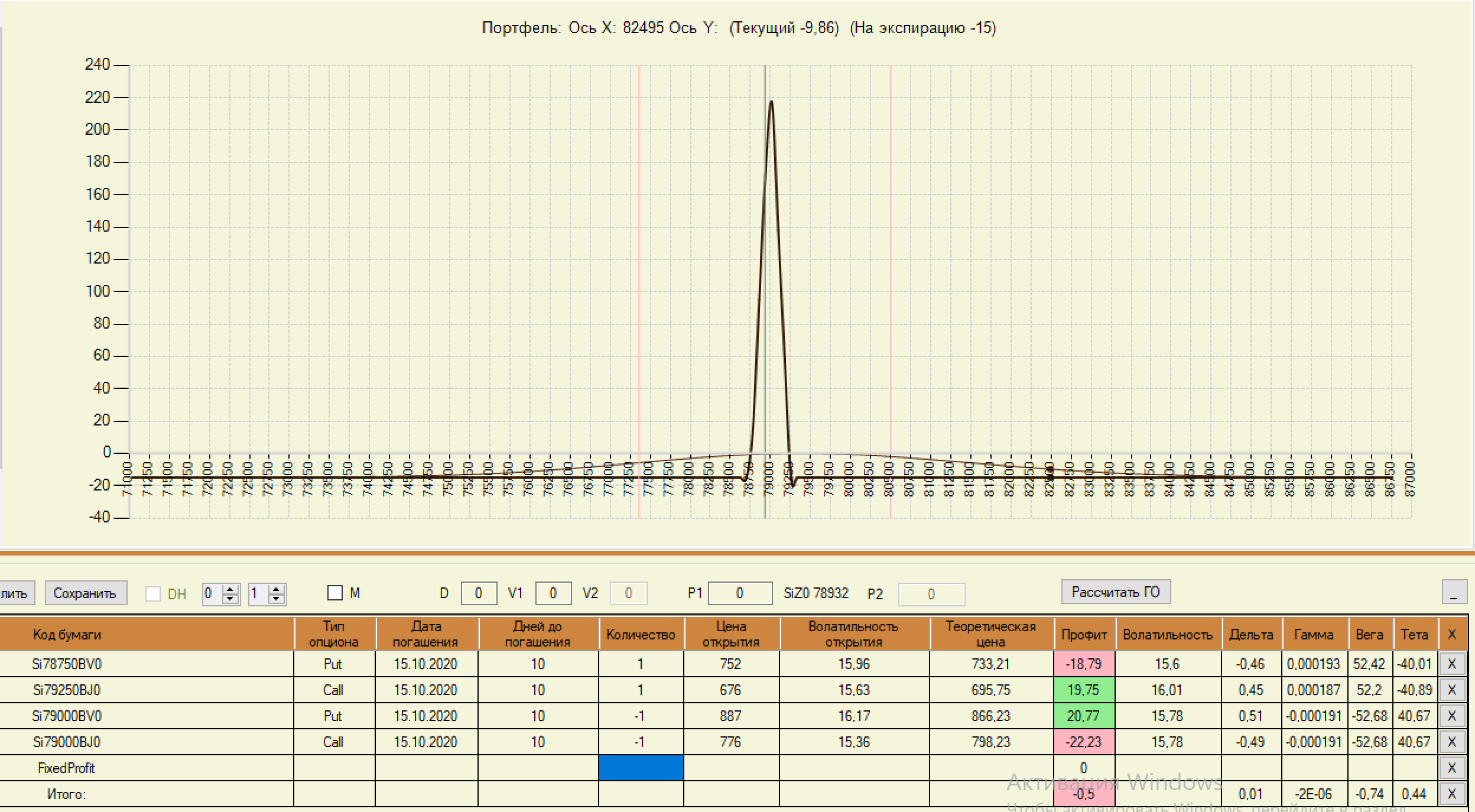
Task: Select the blue FixedProfit quantity cell
Action: [641, 768]
